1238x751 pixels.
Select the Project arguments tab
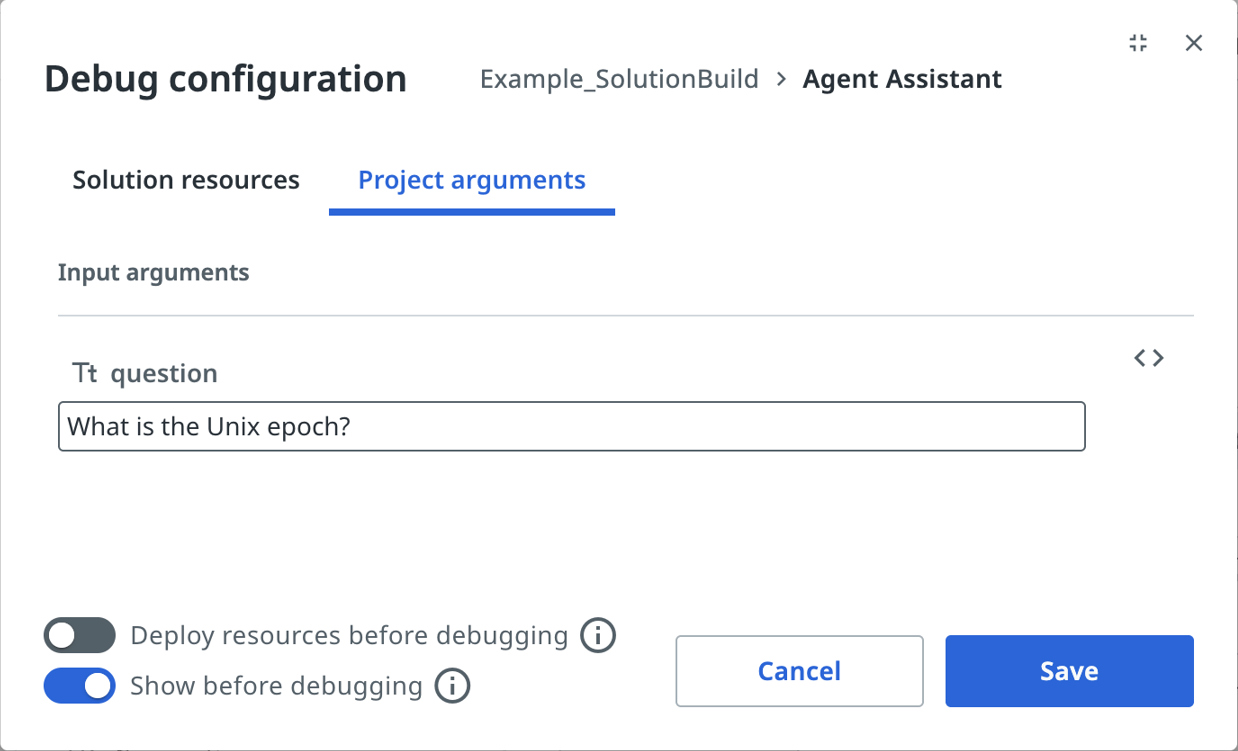point(471,180)
